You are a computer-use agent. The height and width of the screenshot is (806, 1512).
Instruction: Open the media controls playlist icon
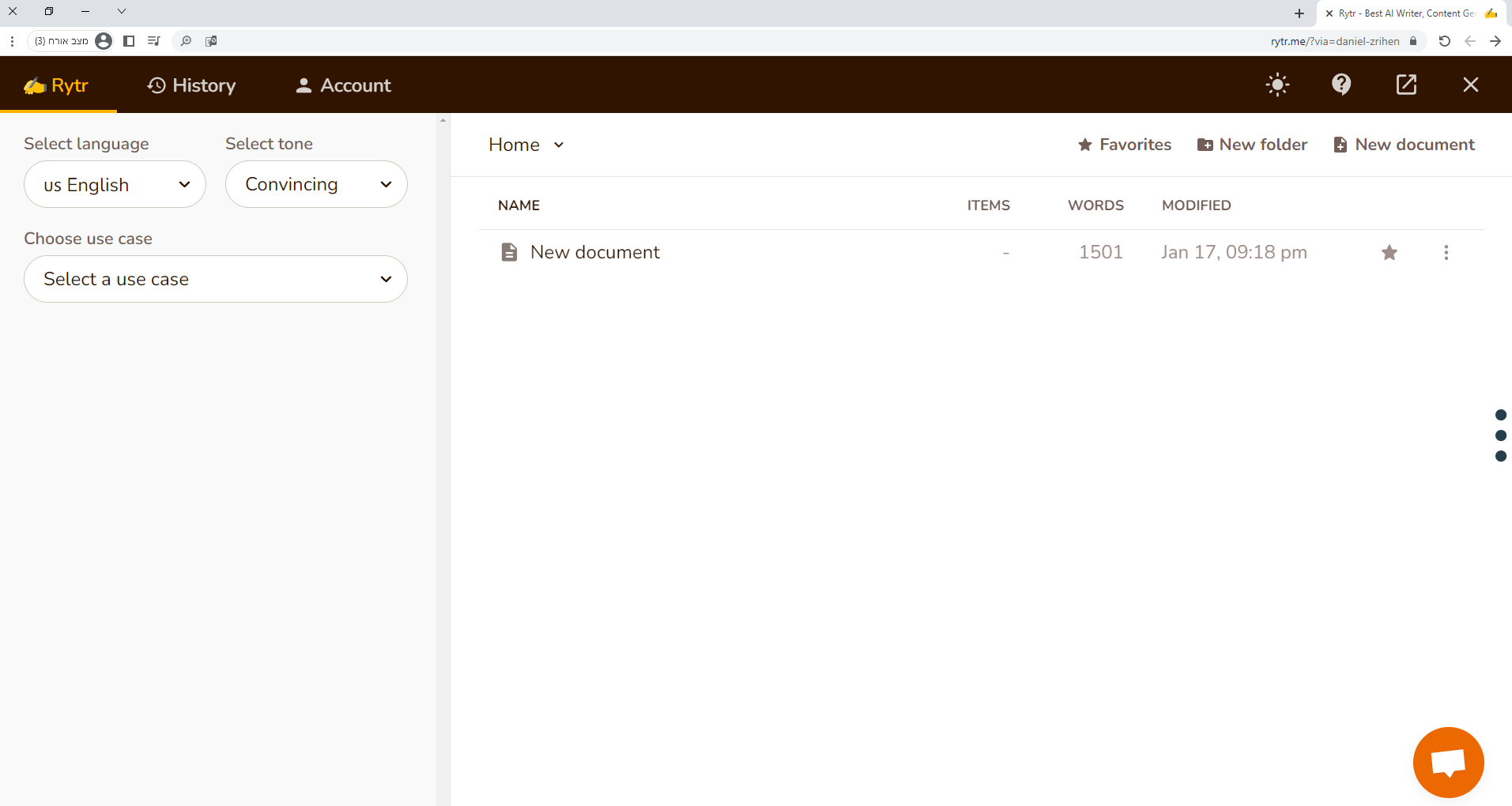point(153,41)
